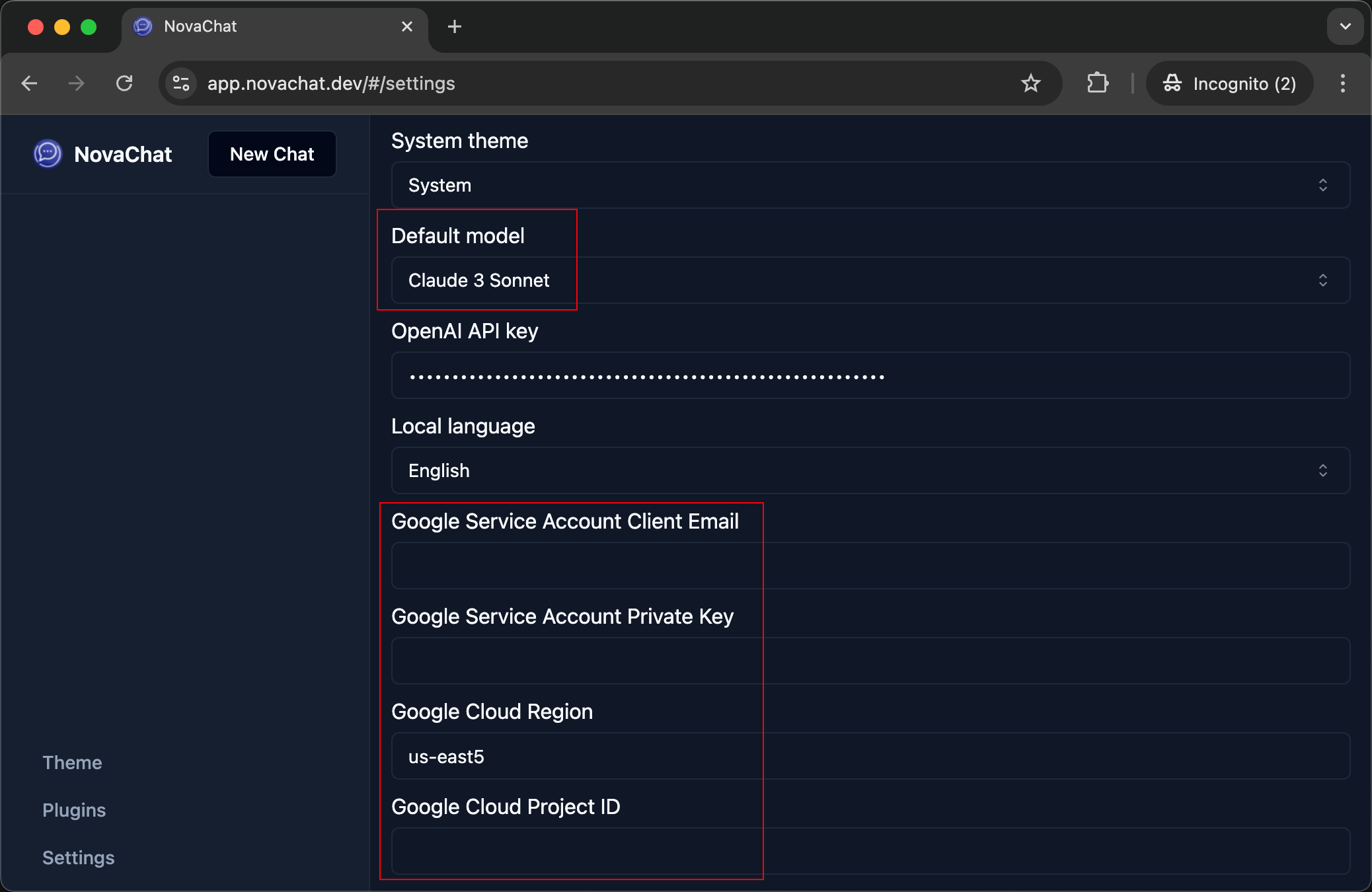Open the System theme dropdown
The image size is (1372, 892).
pos(870,185)
